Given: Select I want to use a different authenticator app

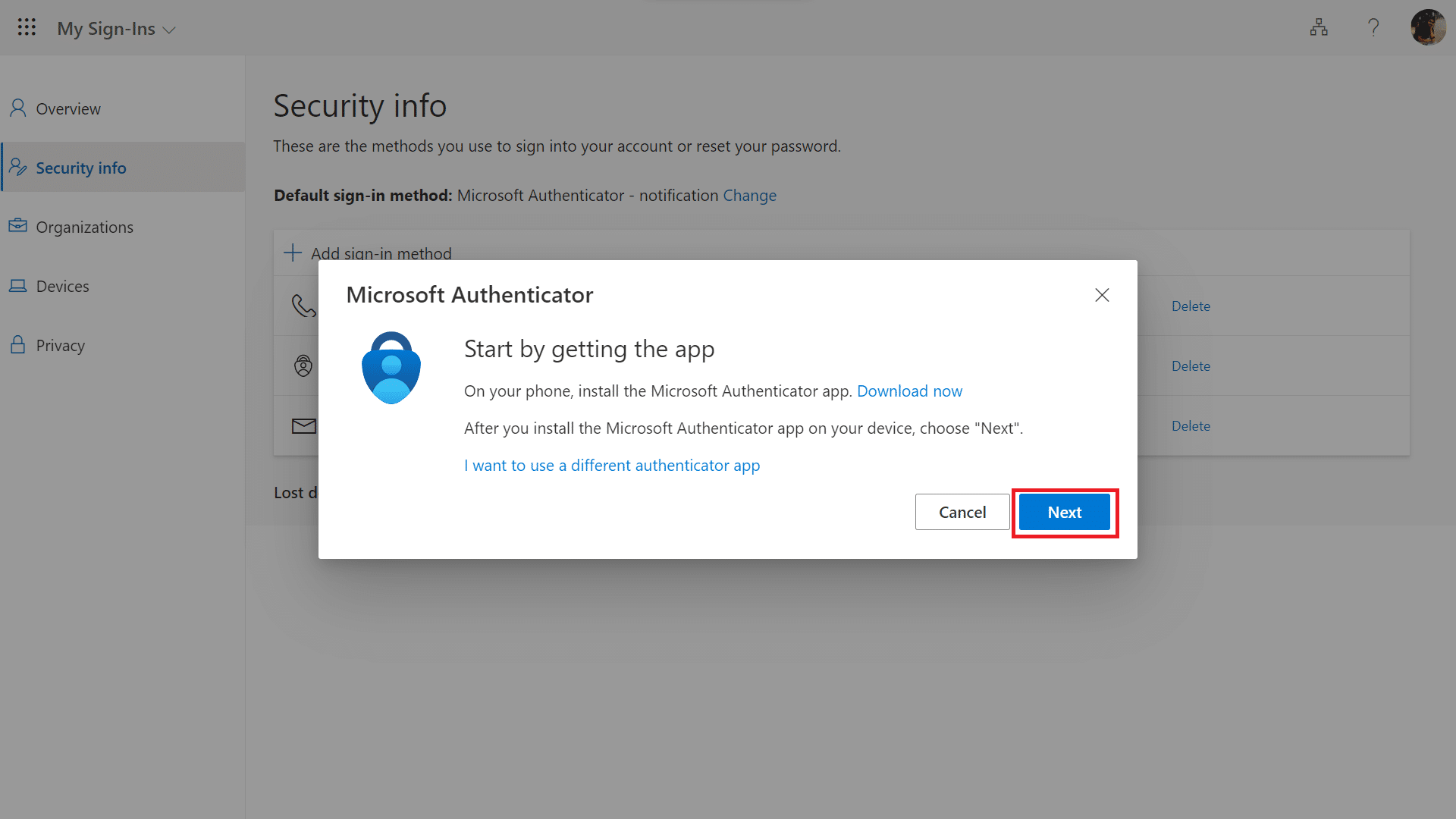Looking at the screenshot, I should coord(612,465).
